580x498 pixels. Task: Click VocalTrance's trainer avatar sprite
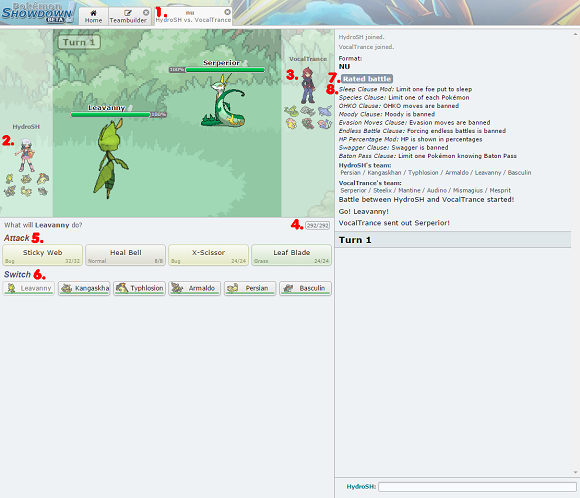[308, 85]
